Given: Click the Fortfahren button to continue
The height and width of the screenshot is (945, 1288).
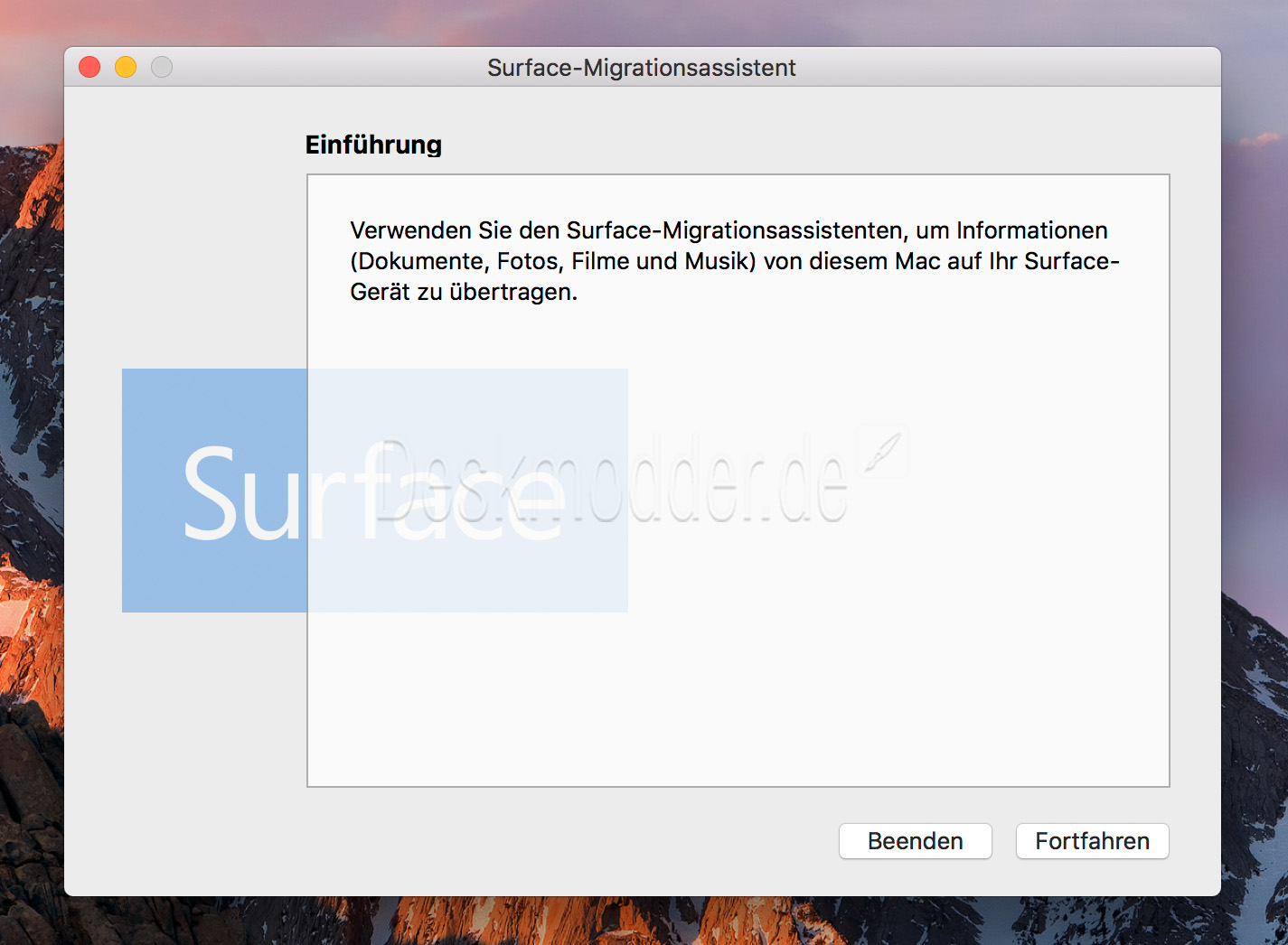Looking at the screenshot, I should pyautogui.click(x=1092, y=841).
